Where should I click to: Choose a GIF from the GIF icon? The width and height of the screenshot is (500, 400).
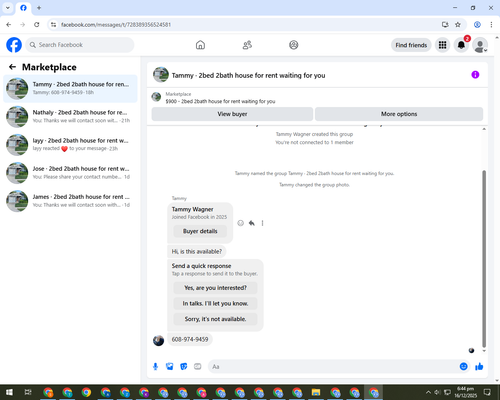pyautogui.click(x=198, y=367)
